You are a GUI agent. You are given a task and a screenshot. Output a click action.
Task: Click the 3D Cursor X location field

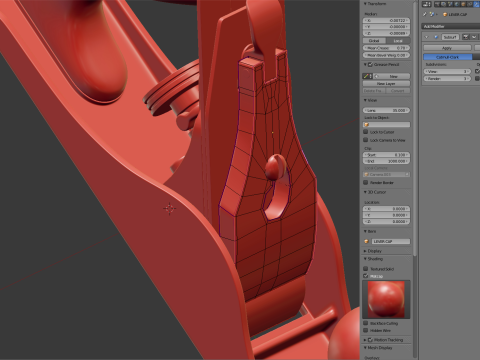pos(386,209)
